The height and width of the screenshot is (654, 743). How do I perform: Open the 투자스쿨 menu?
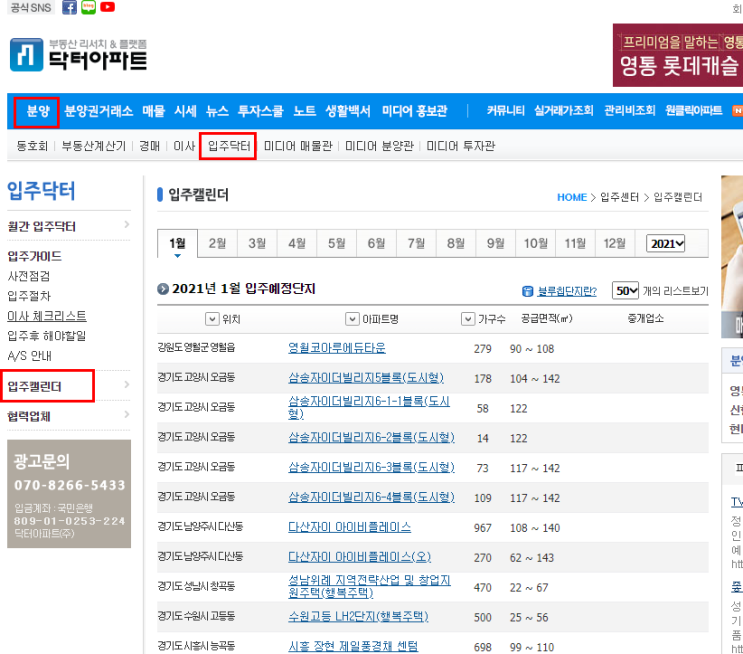click(261, 111)
